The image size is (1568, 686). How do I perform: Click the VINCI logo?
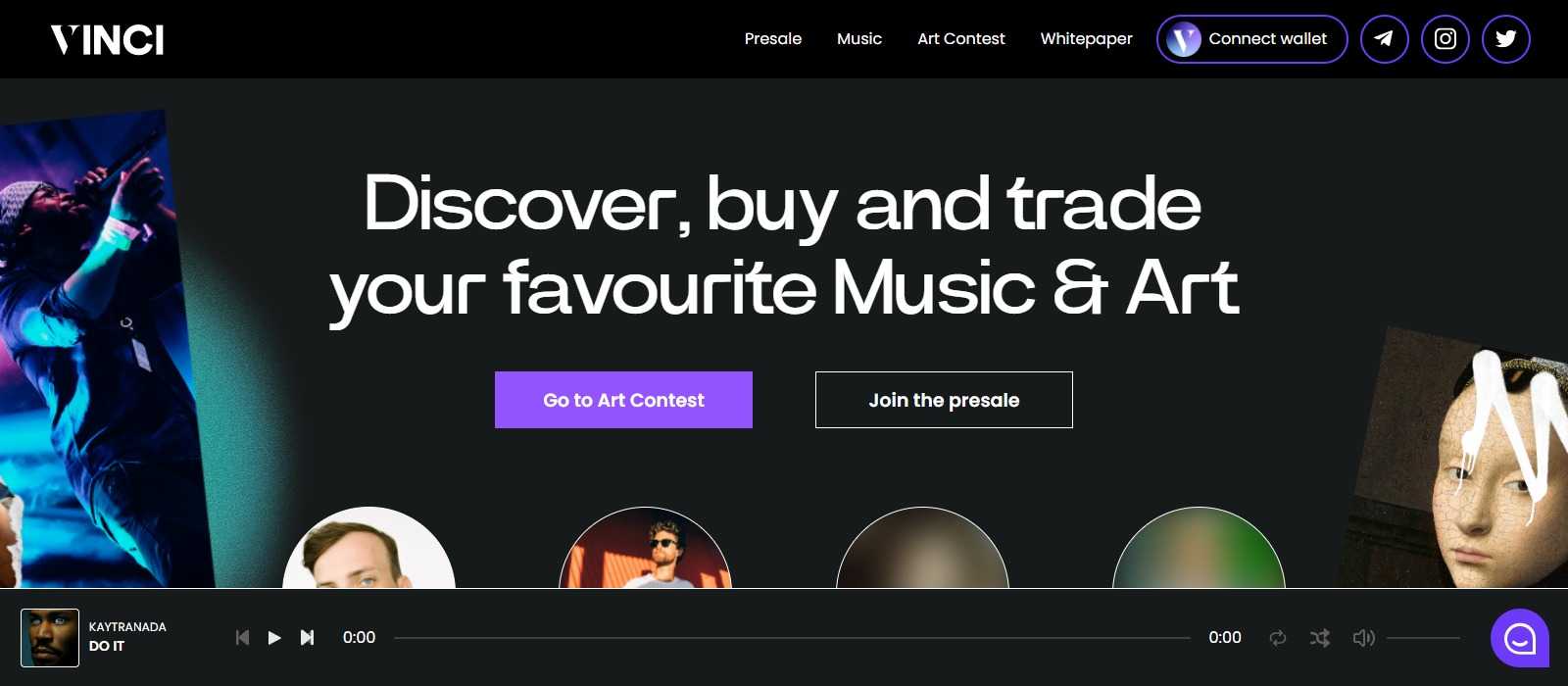[x=108, y=40]
